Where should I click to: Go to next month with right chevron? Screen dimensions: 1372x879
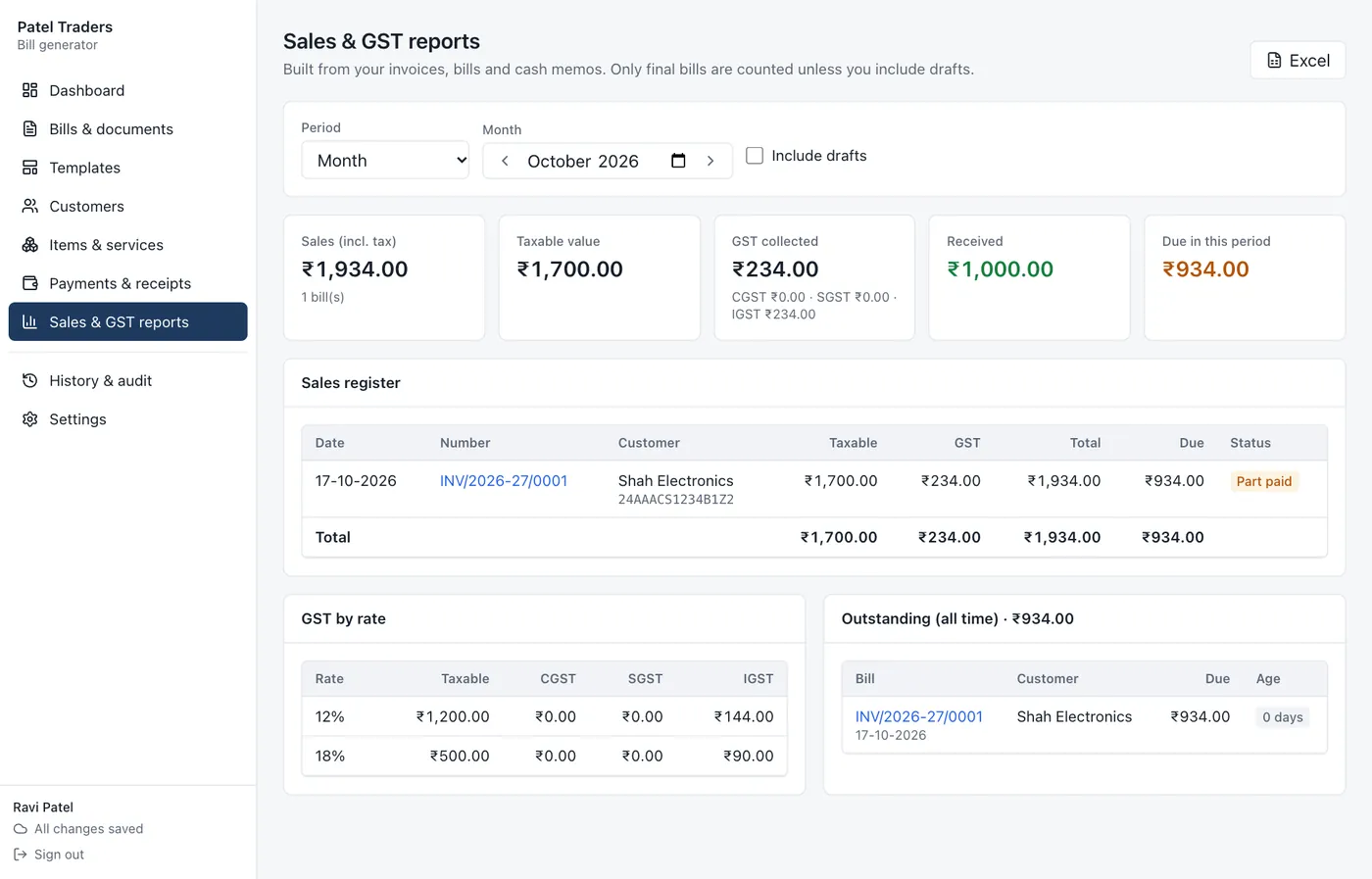[x=710, y=161]
